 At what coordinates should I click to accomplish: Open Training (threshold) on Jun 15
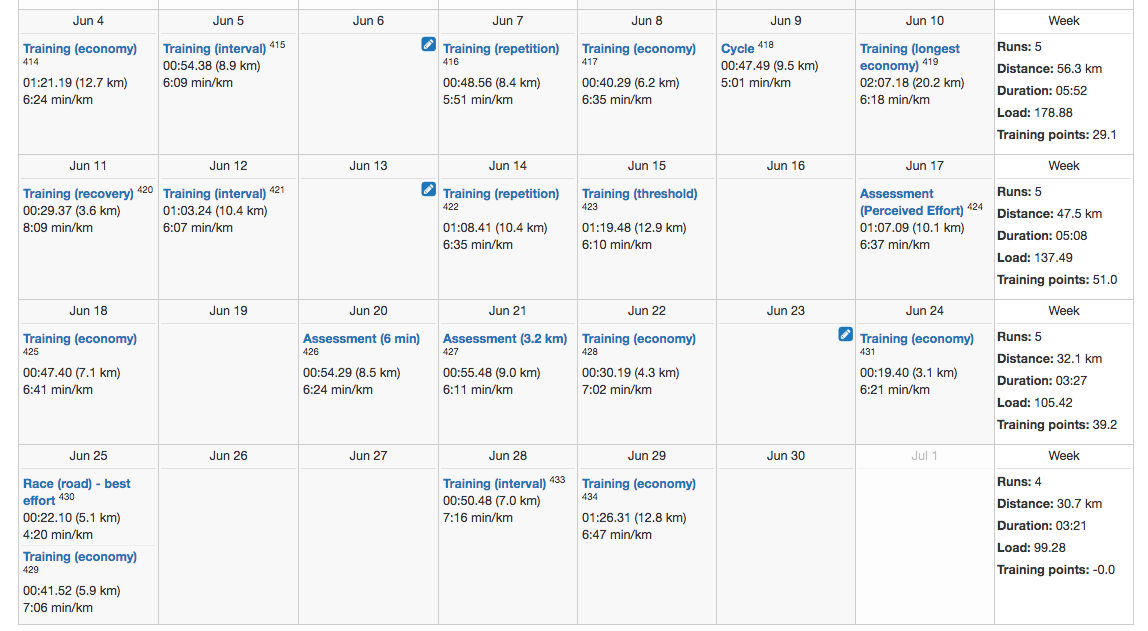point(640,193)
